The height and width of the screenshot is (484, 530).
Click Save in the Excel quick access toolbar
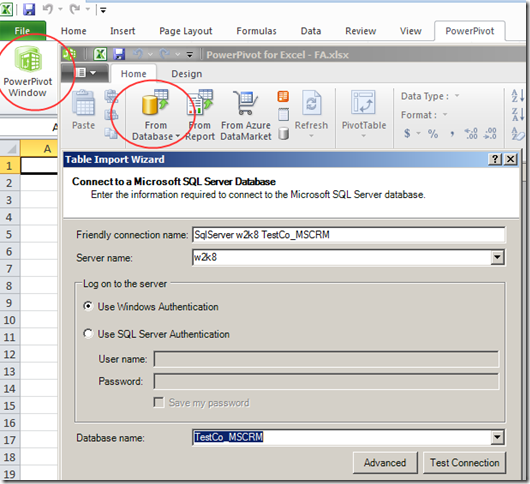(29, 9)
